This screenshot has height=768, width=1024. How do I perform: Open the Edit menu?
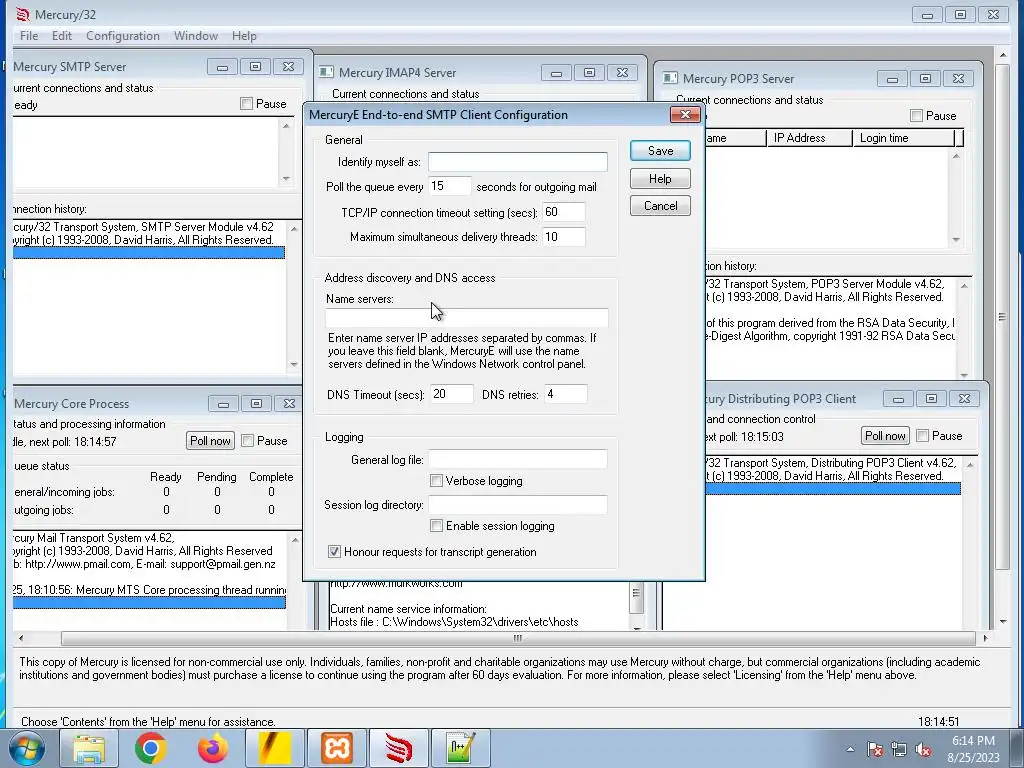(x=62, y=36)
